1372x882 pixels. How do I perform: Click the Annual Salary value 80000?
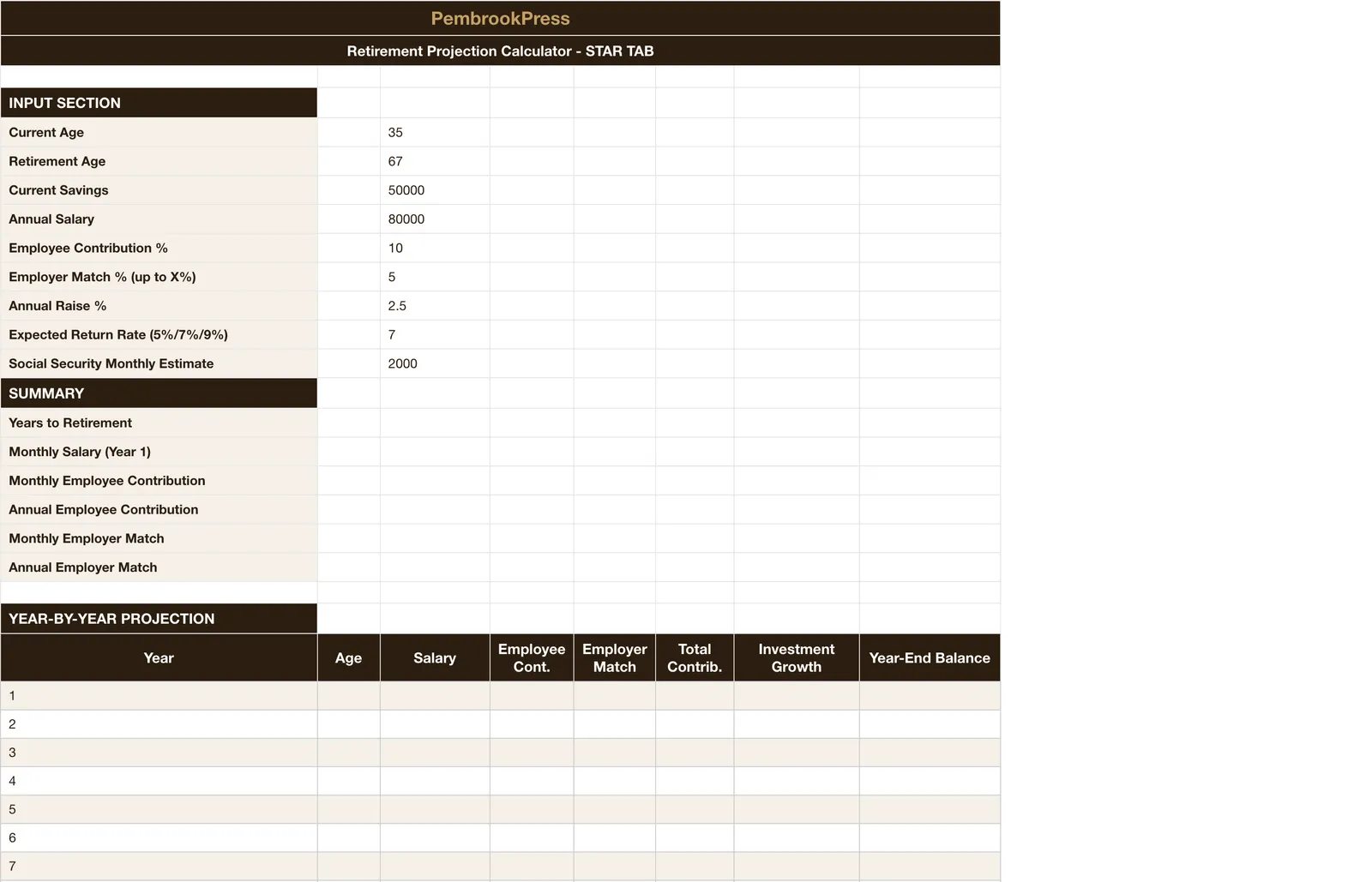click(435, 219)
